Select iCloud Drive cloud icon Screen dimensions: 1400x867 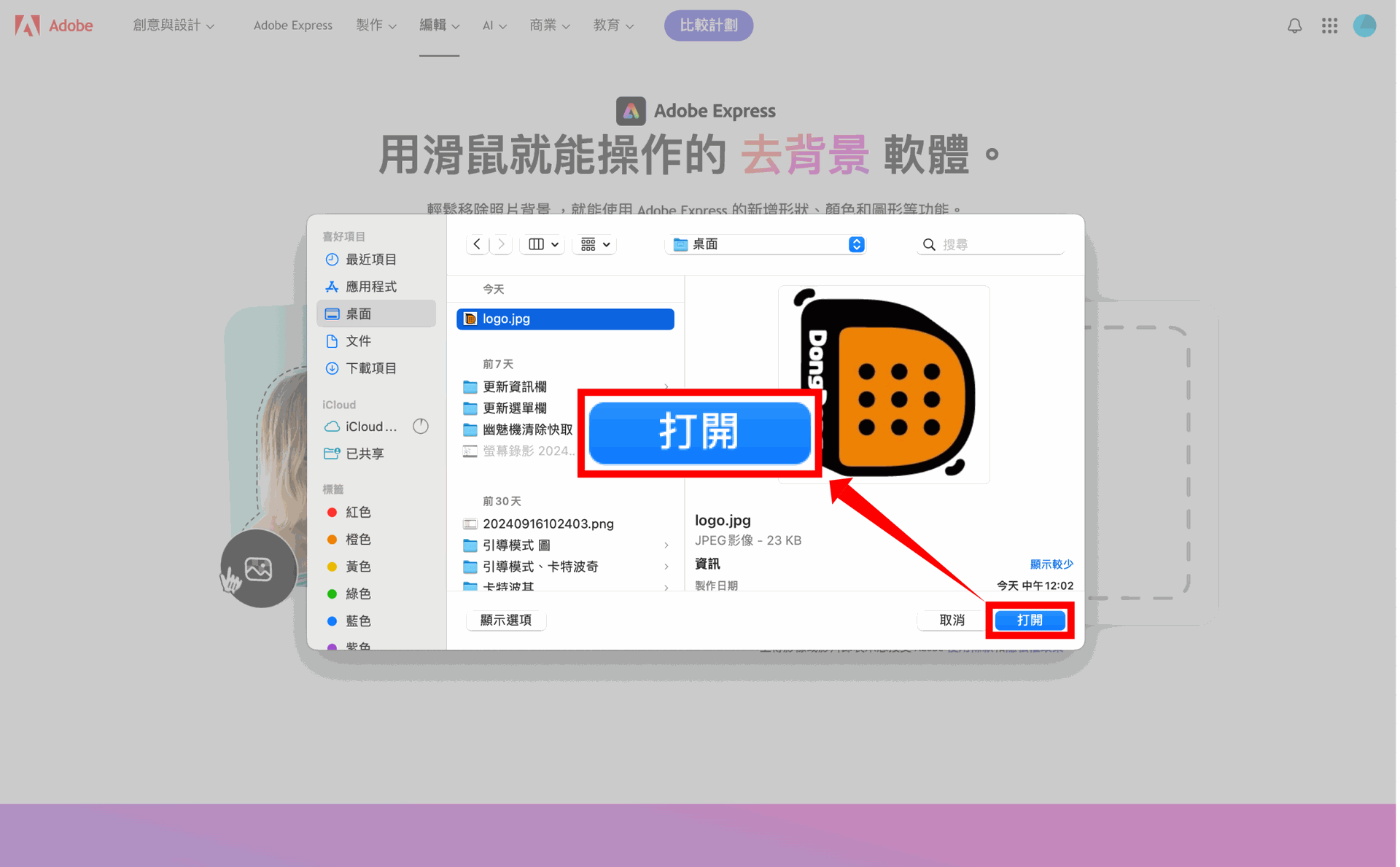332,427
